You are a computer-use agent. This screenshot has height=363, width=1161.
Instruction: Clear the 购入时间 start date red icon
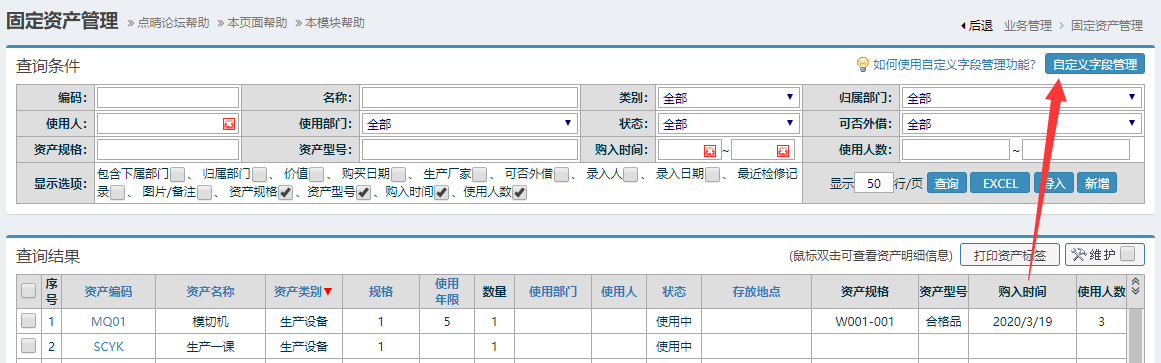[x=710, y=150]
